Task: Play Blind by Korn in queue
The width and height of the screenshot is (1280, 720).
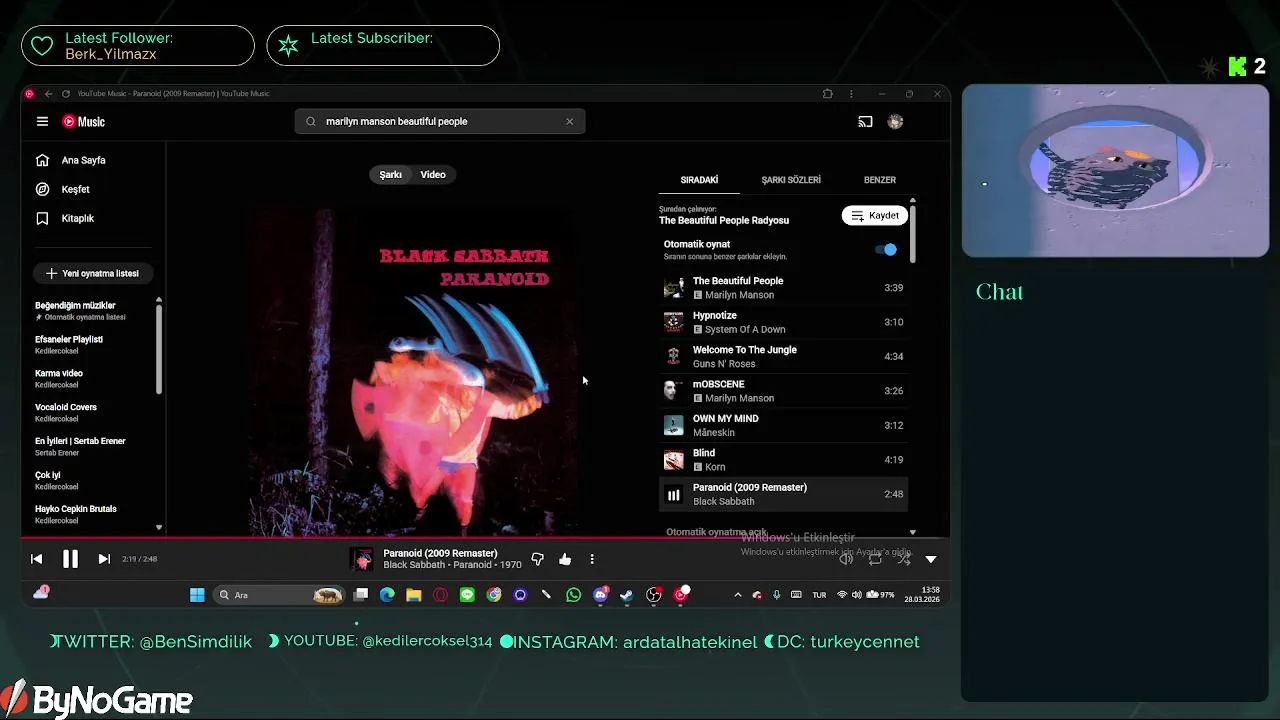Action: 783,460
